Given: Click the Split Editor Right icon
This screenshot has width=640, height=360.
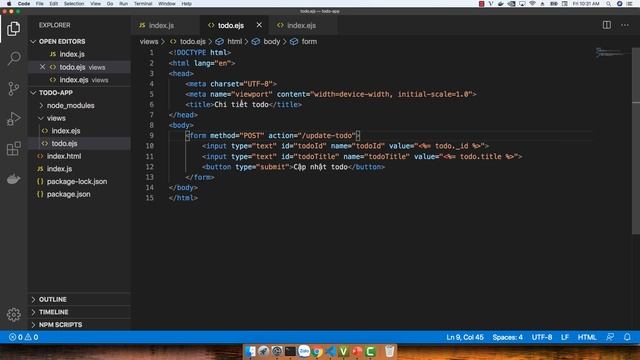Looking at the screenshot, I should pos(607,25).
